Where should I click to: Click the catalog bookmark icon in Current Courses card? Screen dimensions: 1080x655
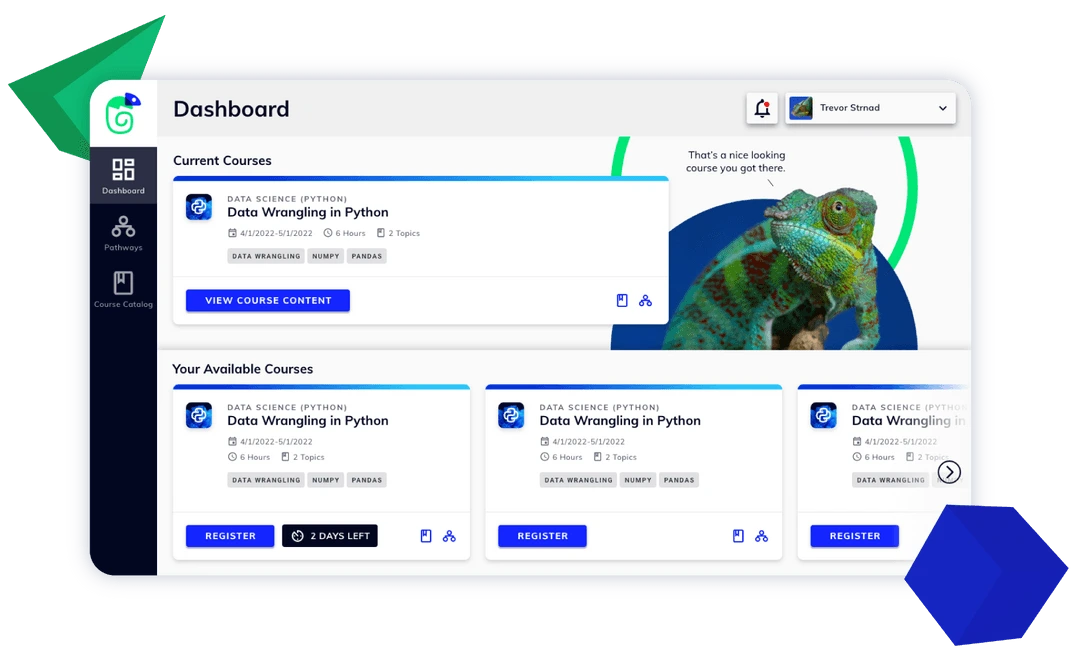(x=622, y=300)
